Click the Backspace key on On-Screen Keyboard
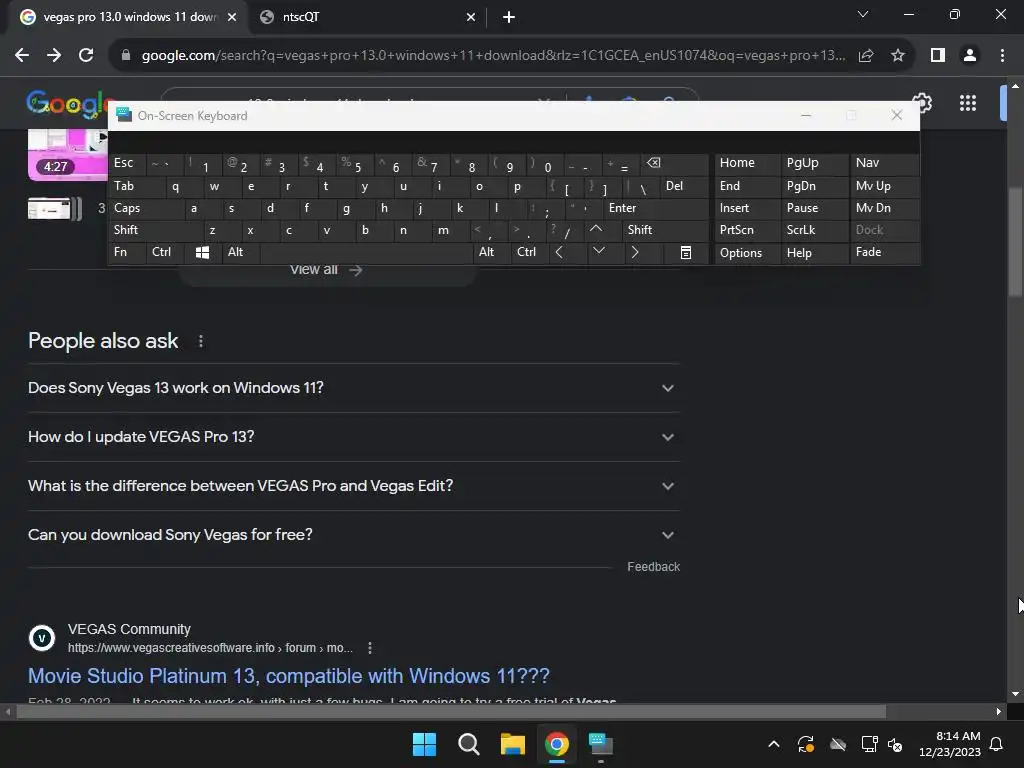The image size is (1024, 768). (x=673, y=163)
